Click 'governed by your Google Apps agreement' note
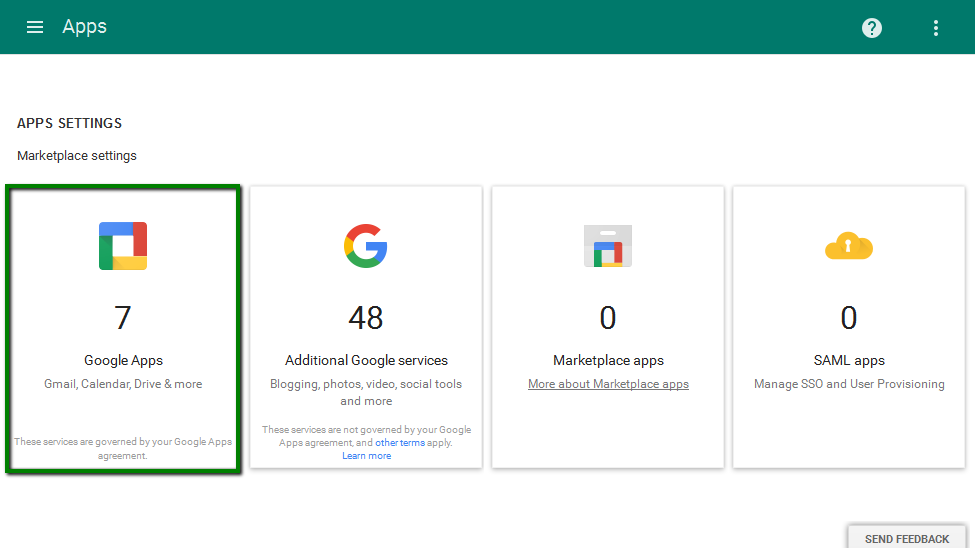 [123, 448]
